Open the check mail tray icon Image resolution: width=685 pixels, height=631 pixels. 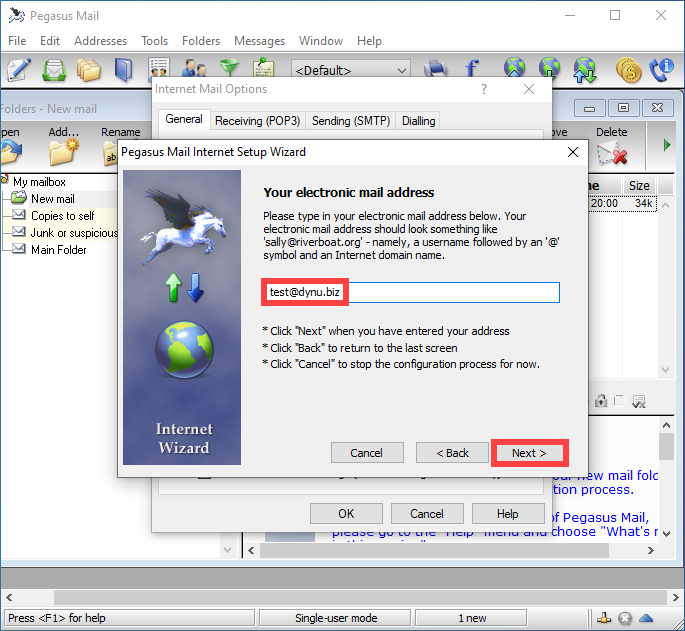click(x=54, y=69)
